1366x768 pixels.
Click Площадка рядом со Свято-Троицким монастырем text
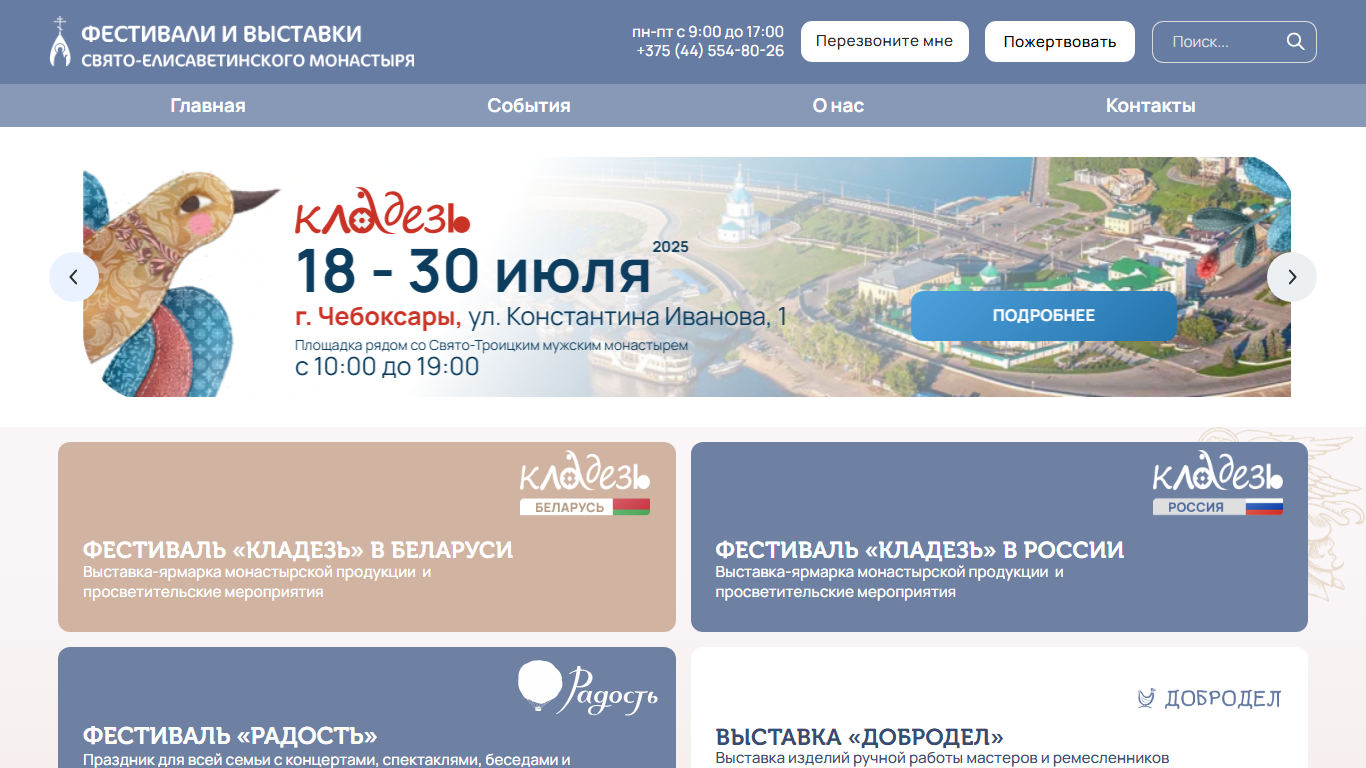(x=492, y=345)
